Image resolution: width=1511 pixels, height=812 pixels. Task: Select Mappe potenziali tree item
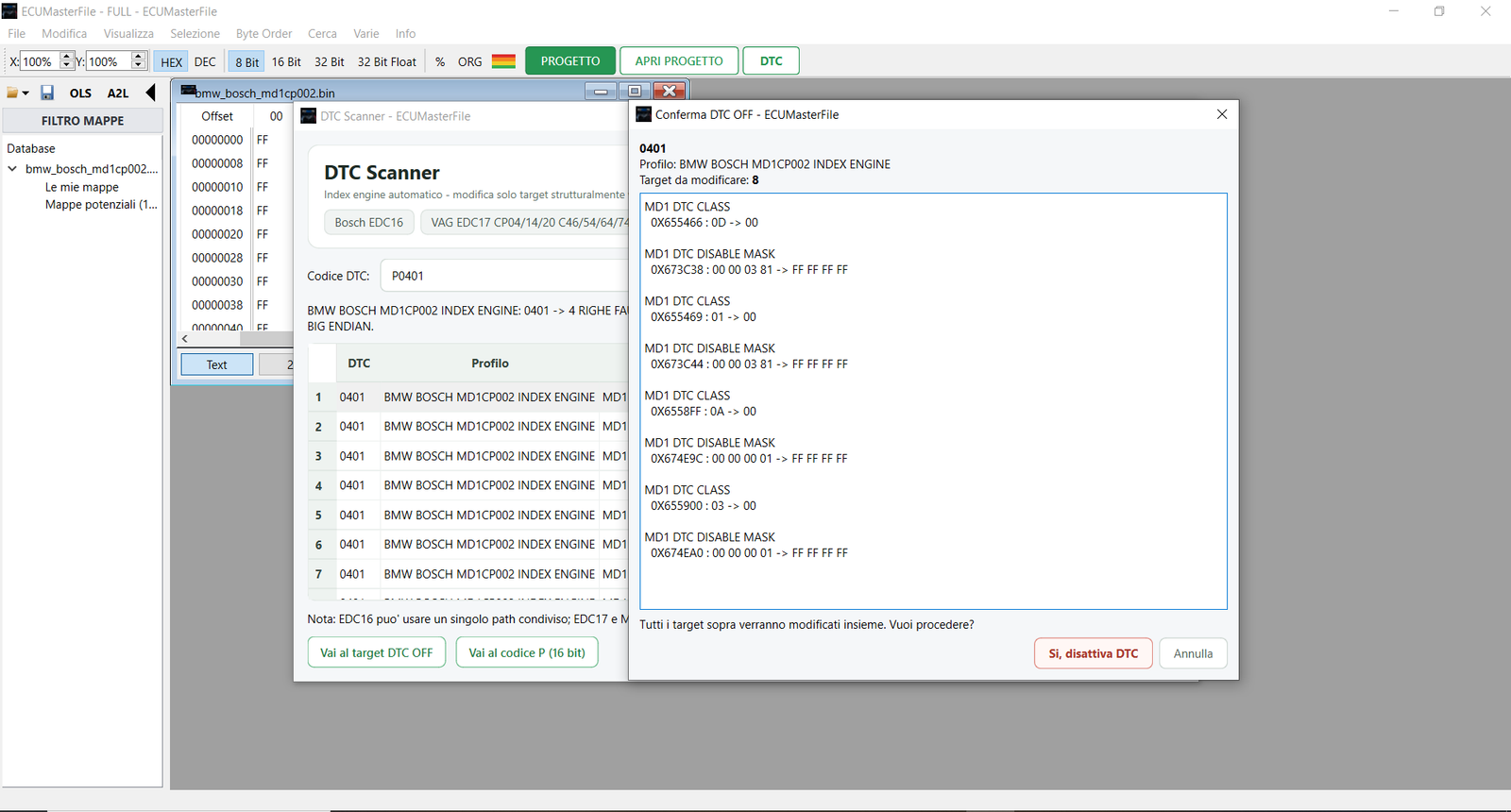[101, 204]
